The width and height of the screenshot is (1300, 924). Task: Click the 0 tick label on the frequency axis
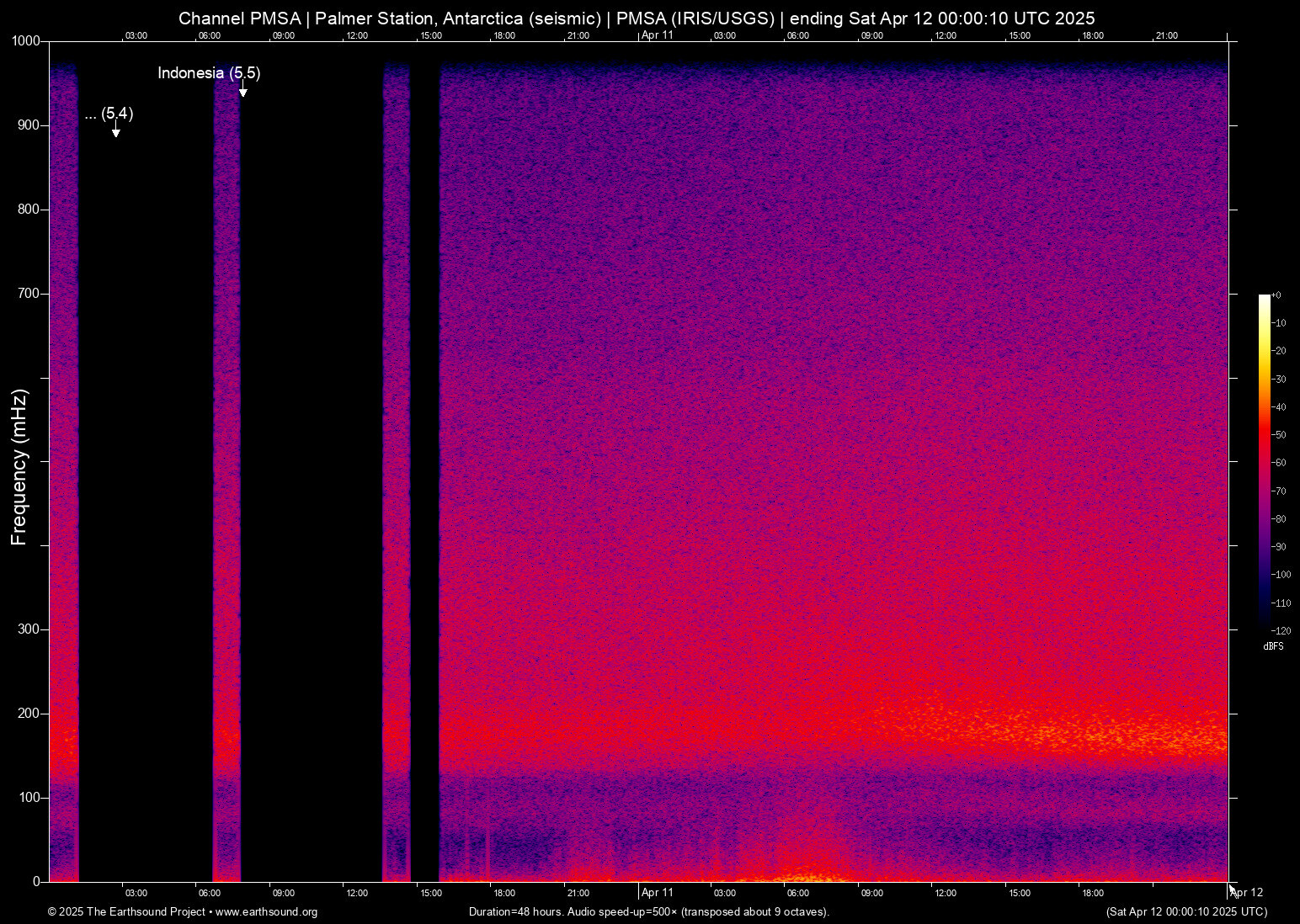click(36, 882)
